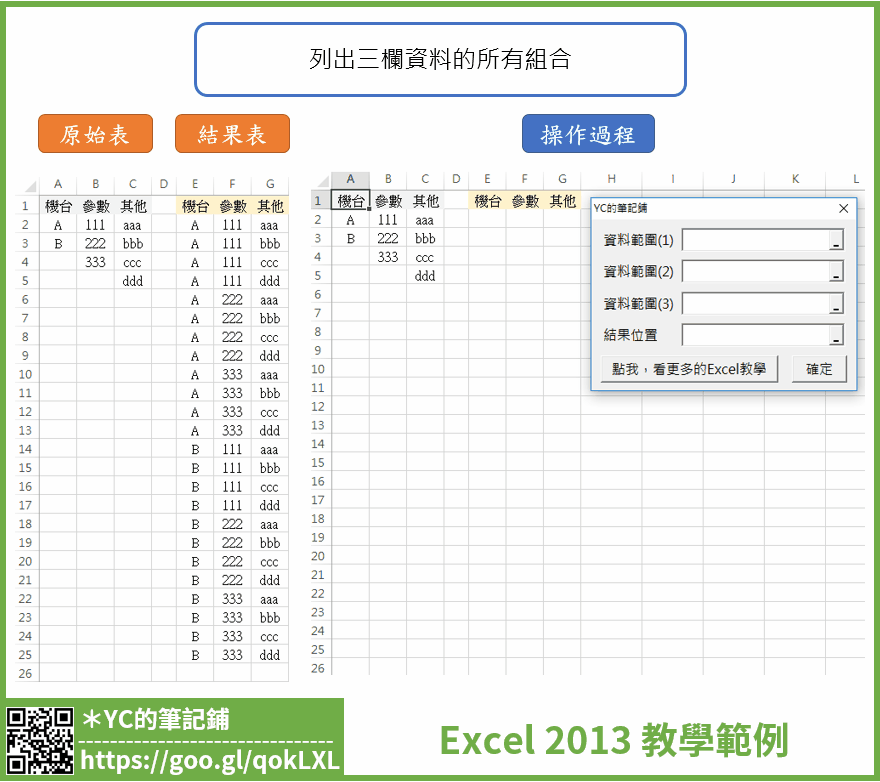Viewport: 880px width, 782px height.
Task: Click range selector icon for 資料範圍(2)
Action: pyautogui.click(x=836, y=272)
